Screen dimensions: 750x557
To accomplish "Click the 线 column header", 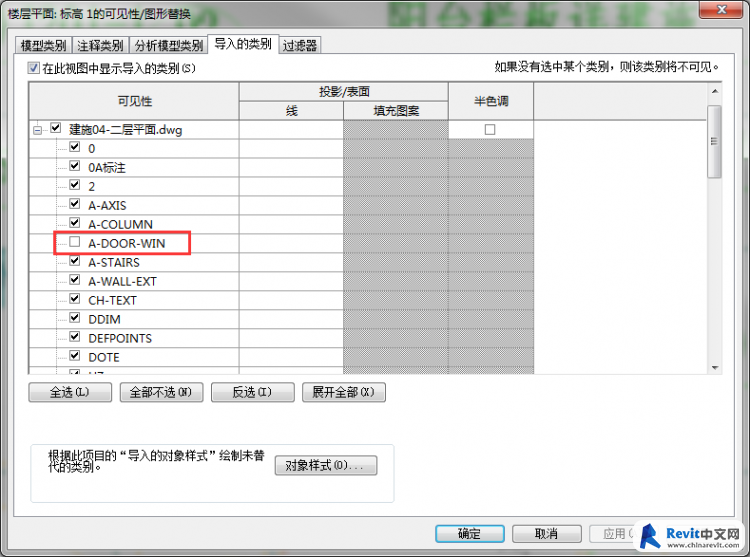I will pos(291,111).
